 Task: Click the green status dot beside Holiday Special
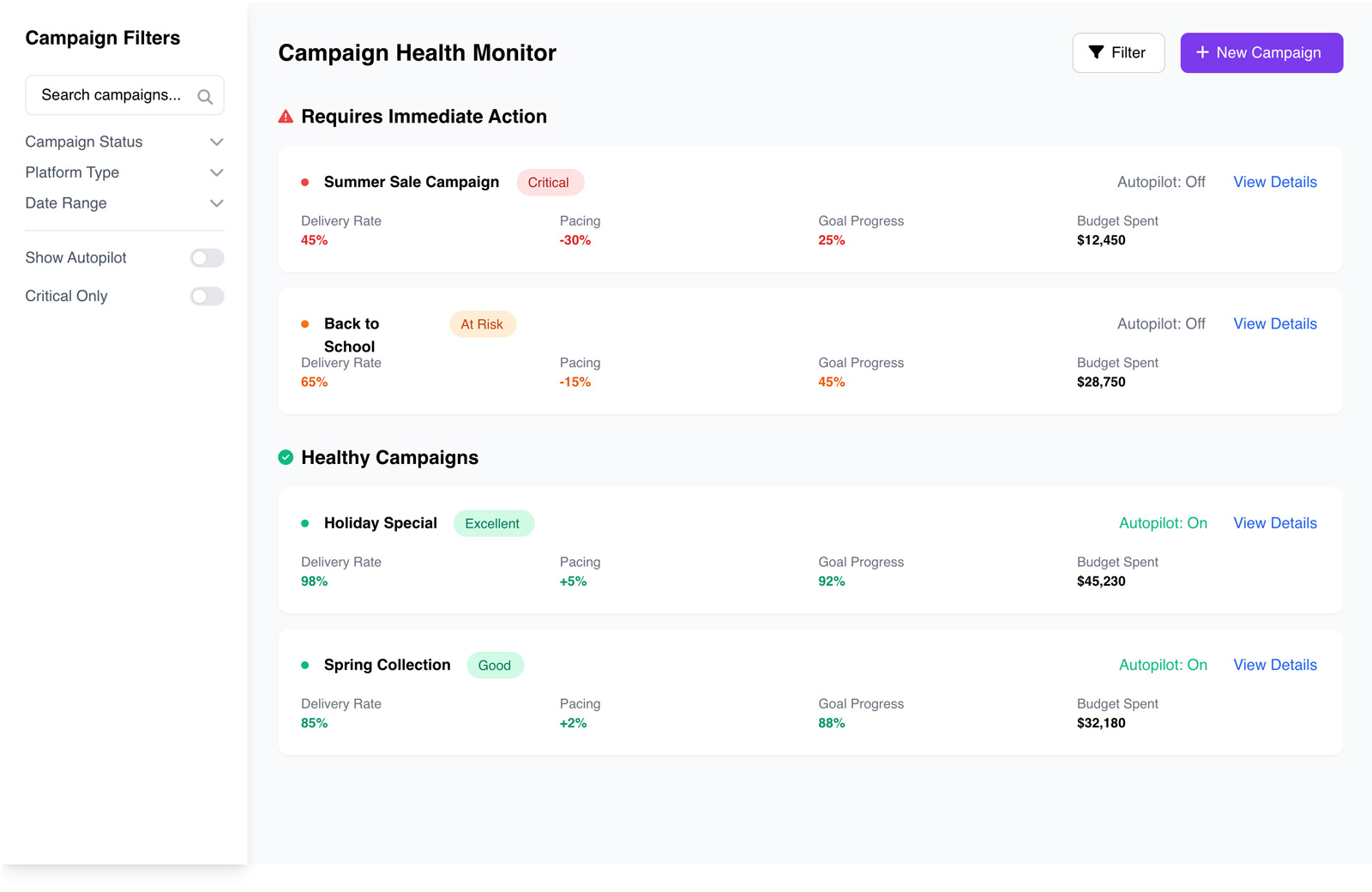(304, 523)
